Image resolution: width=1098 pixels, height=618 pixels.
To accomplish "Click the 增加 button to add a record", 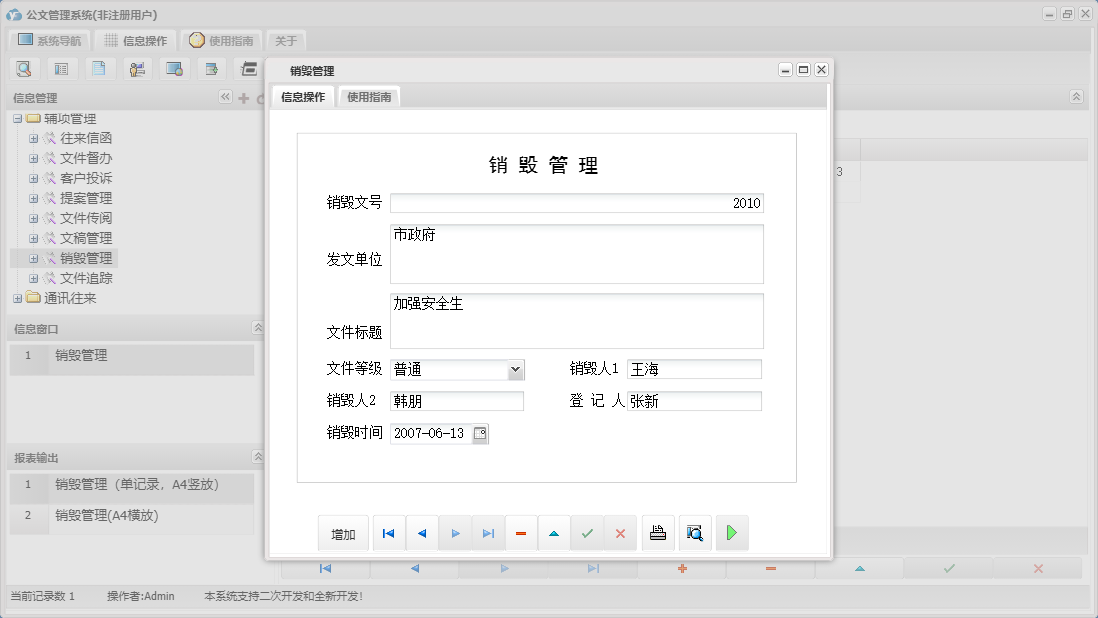I will 343,532.
